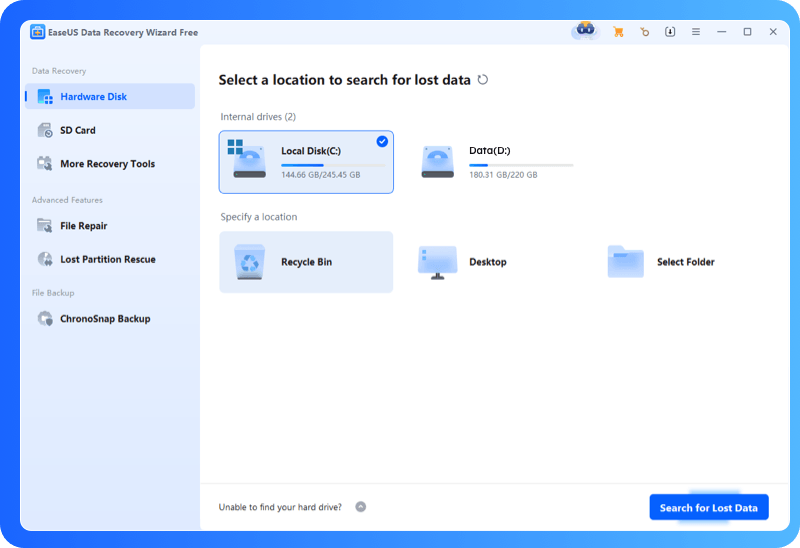
Task: Open the shopping cart upgrade icon
Action: (618, 32)
